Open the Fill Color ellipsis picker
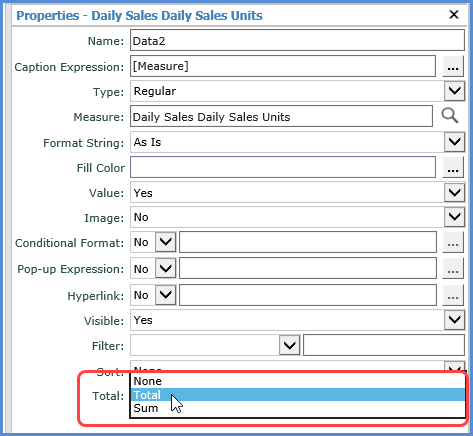Viewport: 473px width, 436px height. (x=453, y=168)
